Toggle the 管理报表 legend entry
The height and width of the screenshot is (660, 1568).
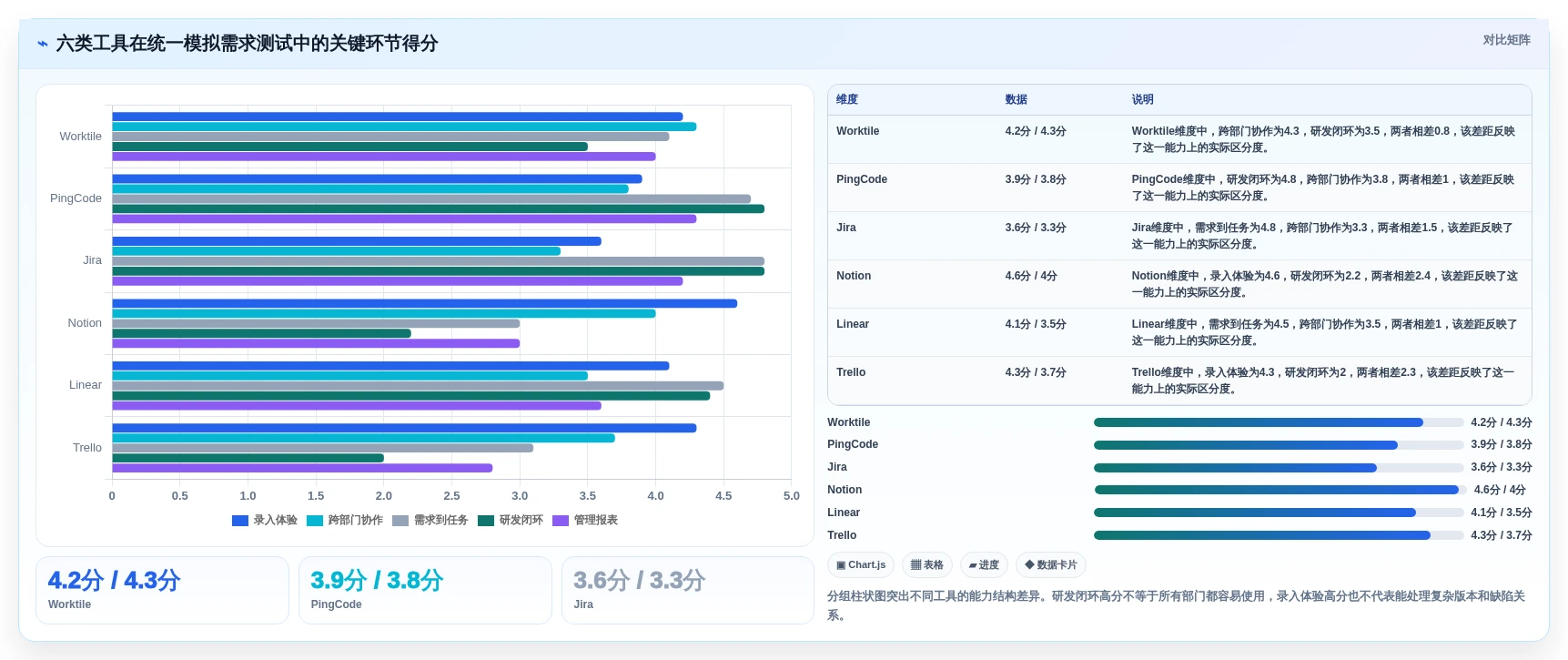click(x=585, y=521)
